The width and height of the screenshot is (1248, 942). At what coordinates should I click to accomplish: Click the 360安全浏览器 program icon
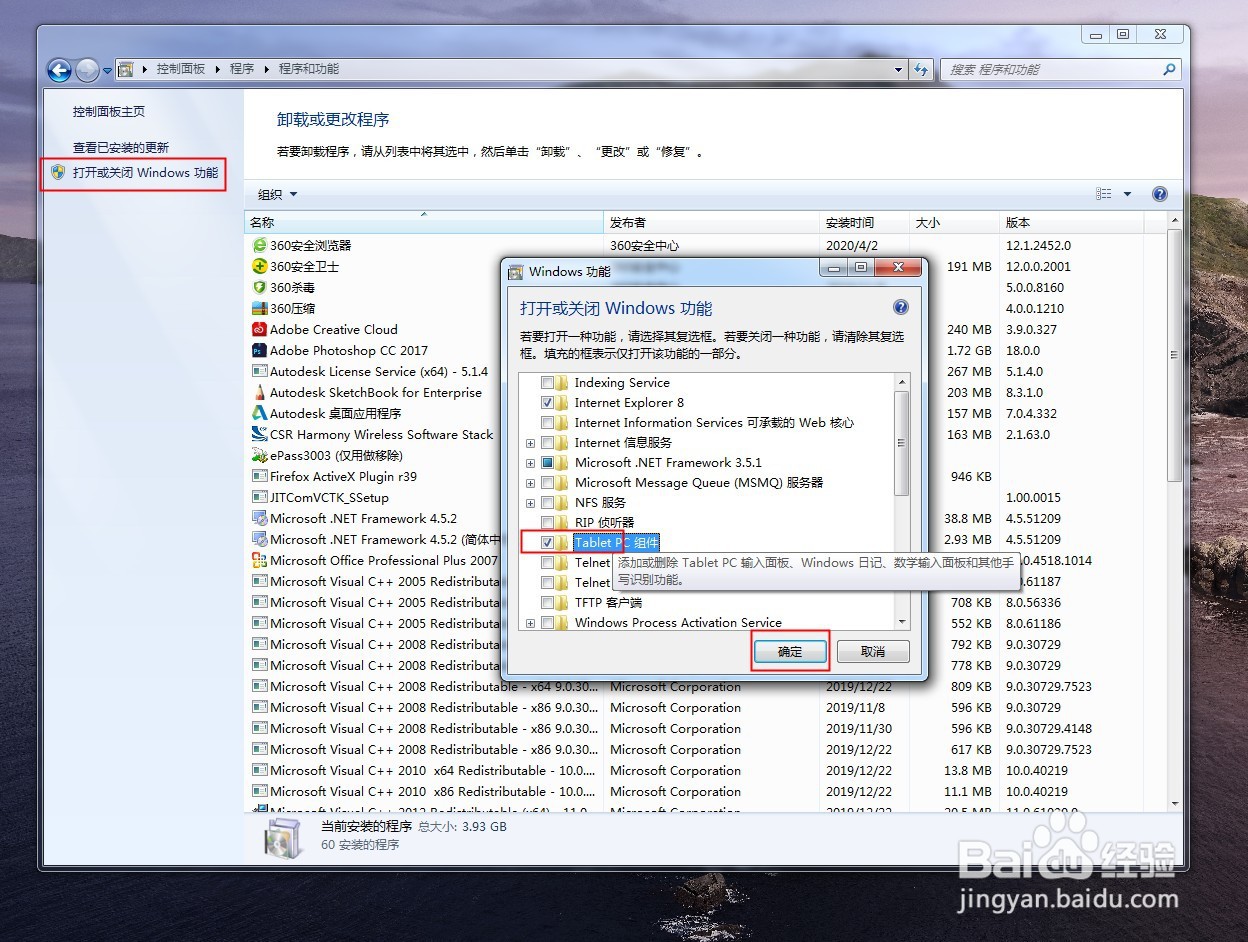[x=260, y=245]
